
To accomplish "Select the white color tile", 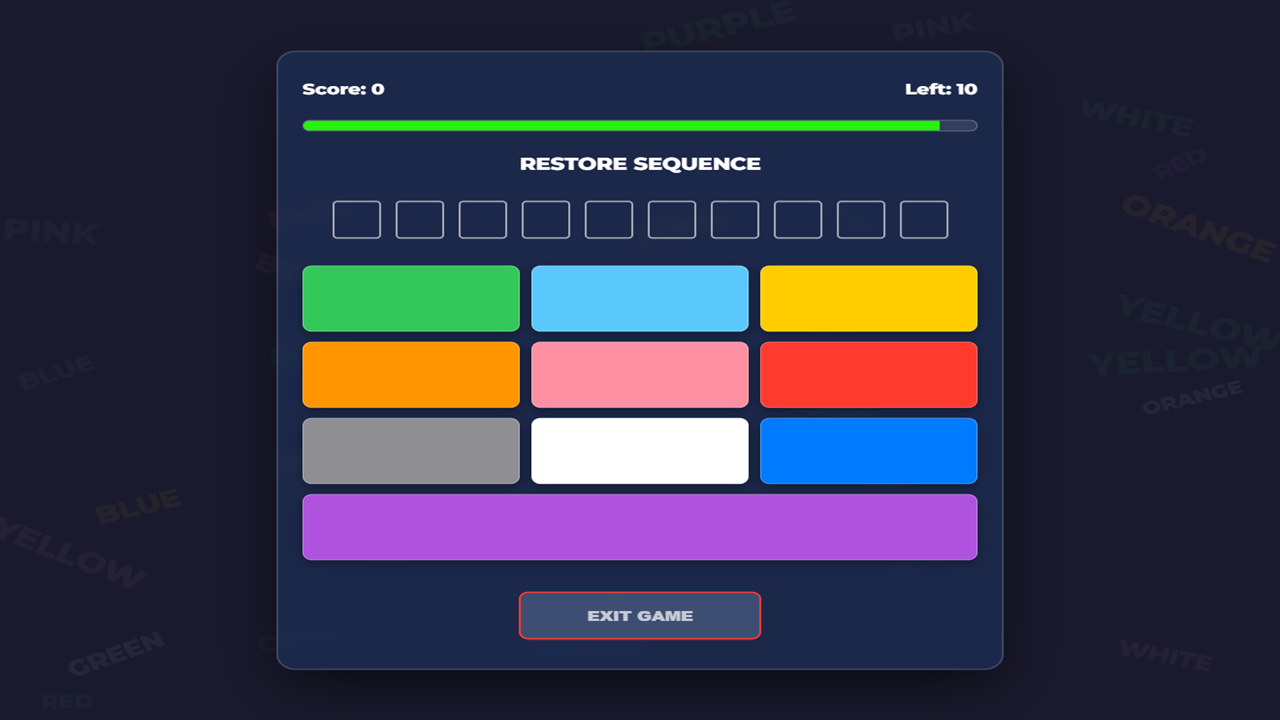I will (640, 451).
